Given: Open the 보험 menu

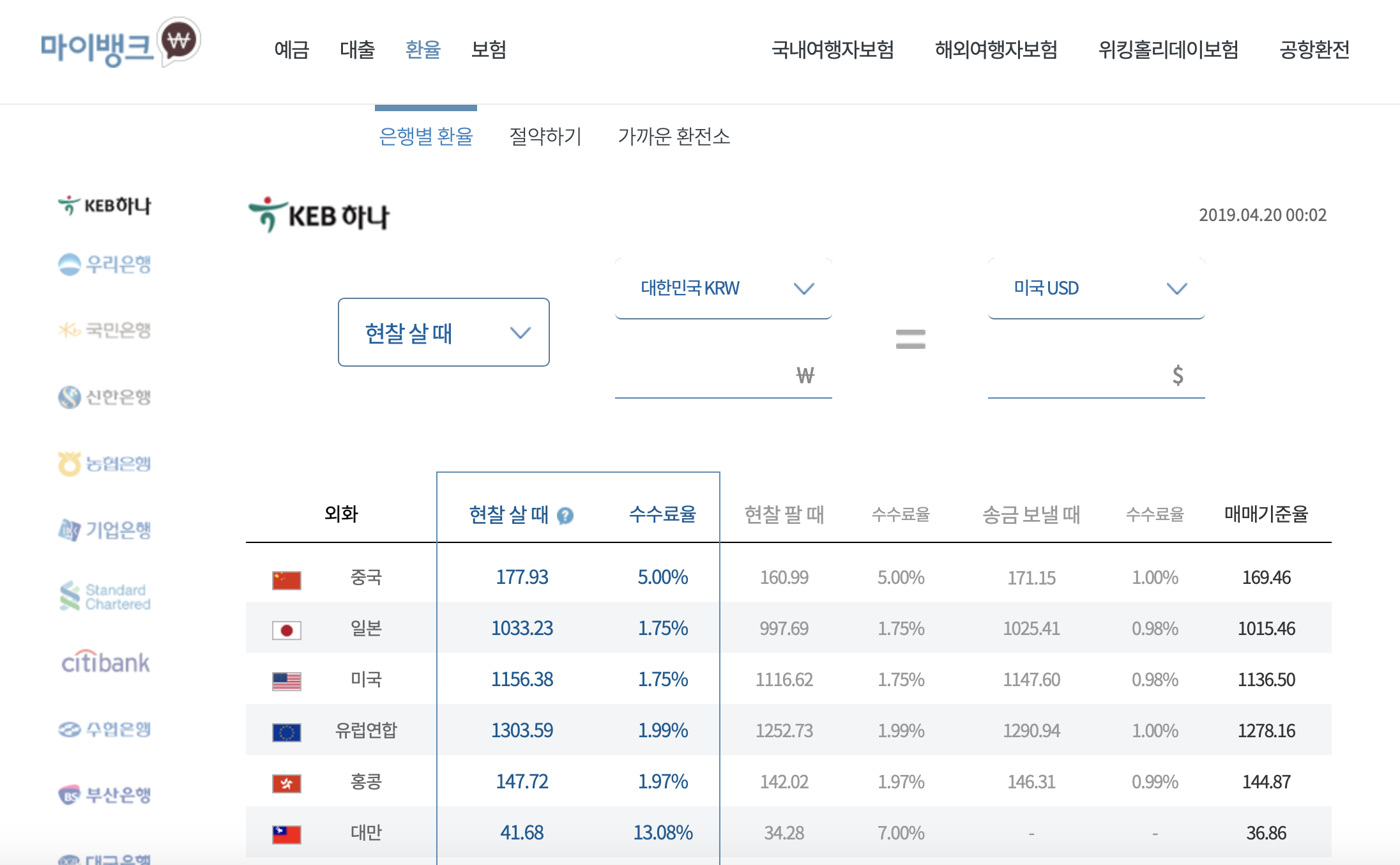Looking at the screenshot, I should (489, 49).
